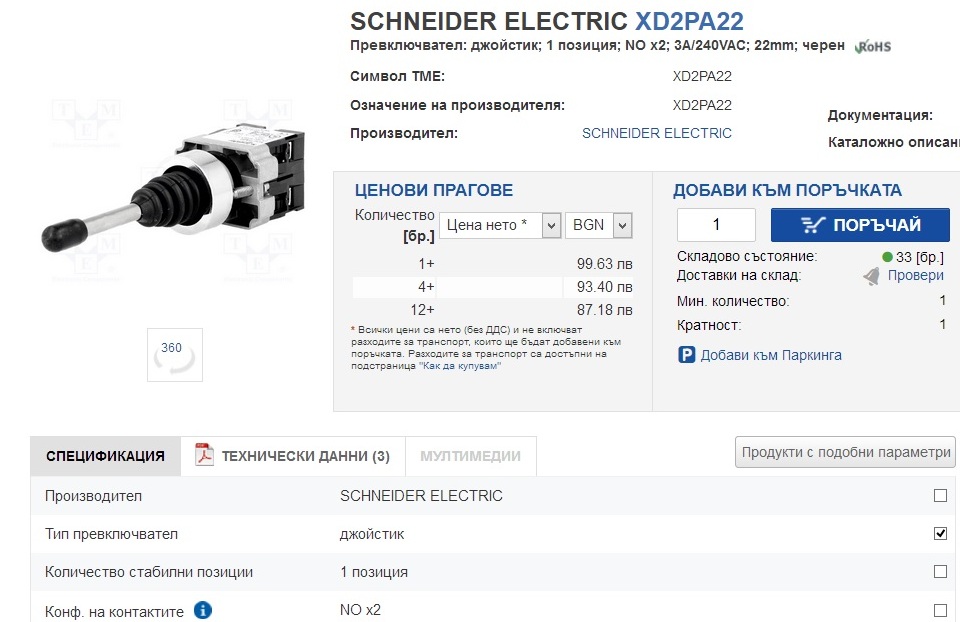Screen dimensions: 960x622
Task: Open the 360 degree view thumbnail
Action: [x=175, y=354]
